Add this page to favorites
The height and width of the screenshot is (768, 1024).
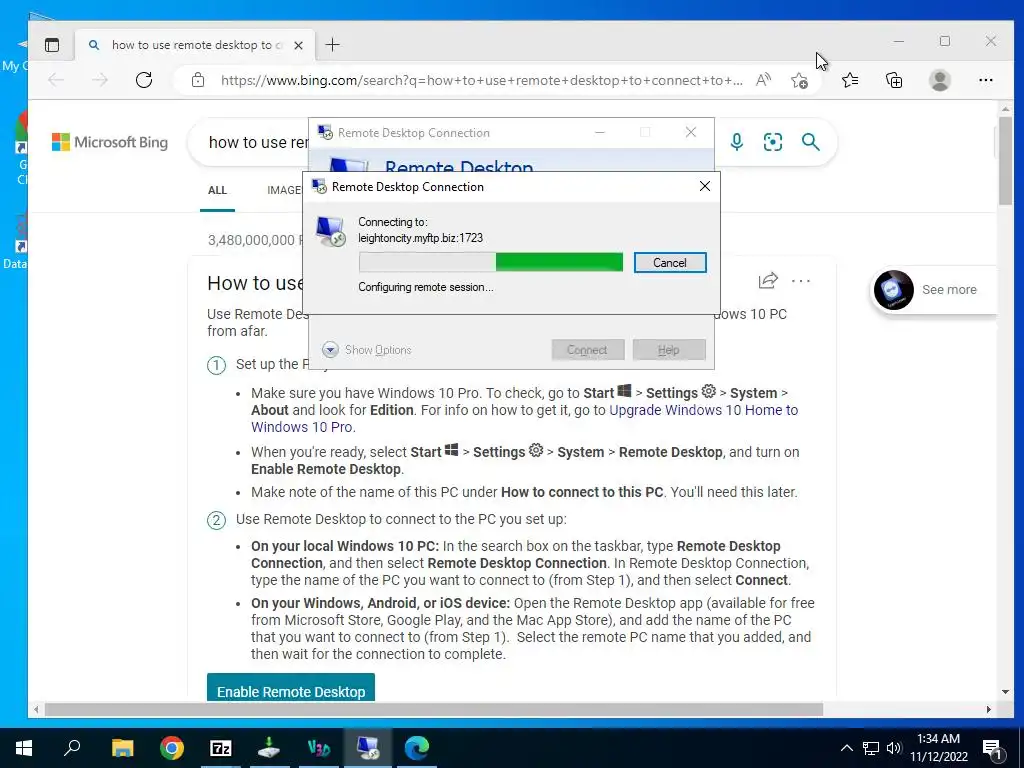tap(799, 80)
